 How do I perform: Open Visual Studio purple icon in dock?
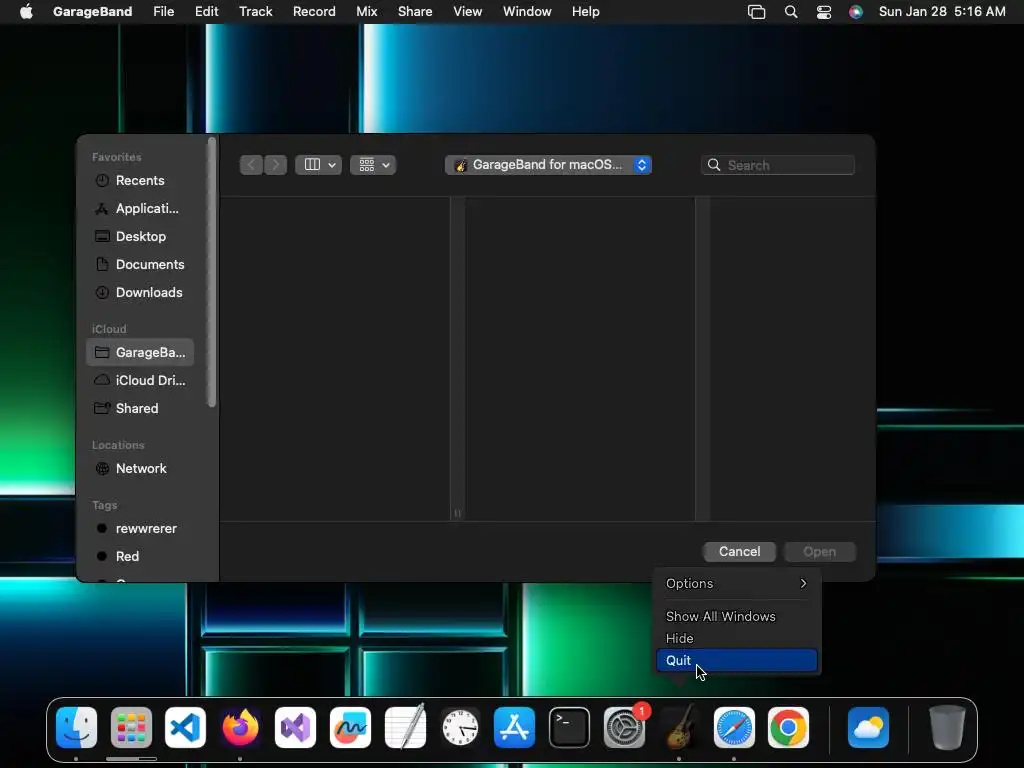pos(295,728)
